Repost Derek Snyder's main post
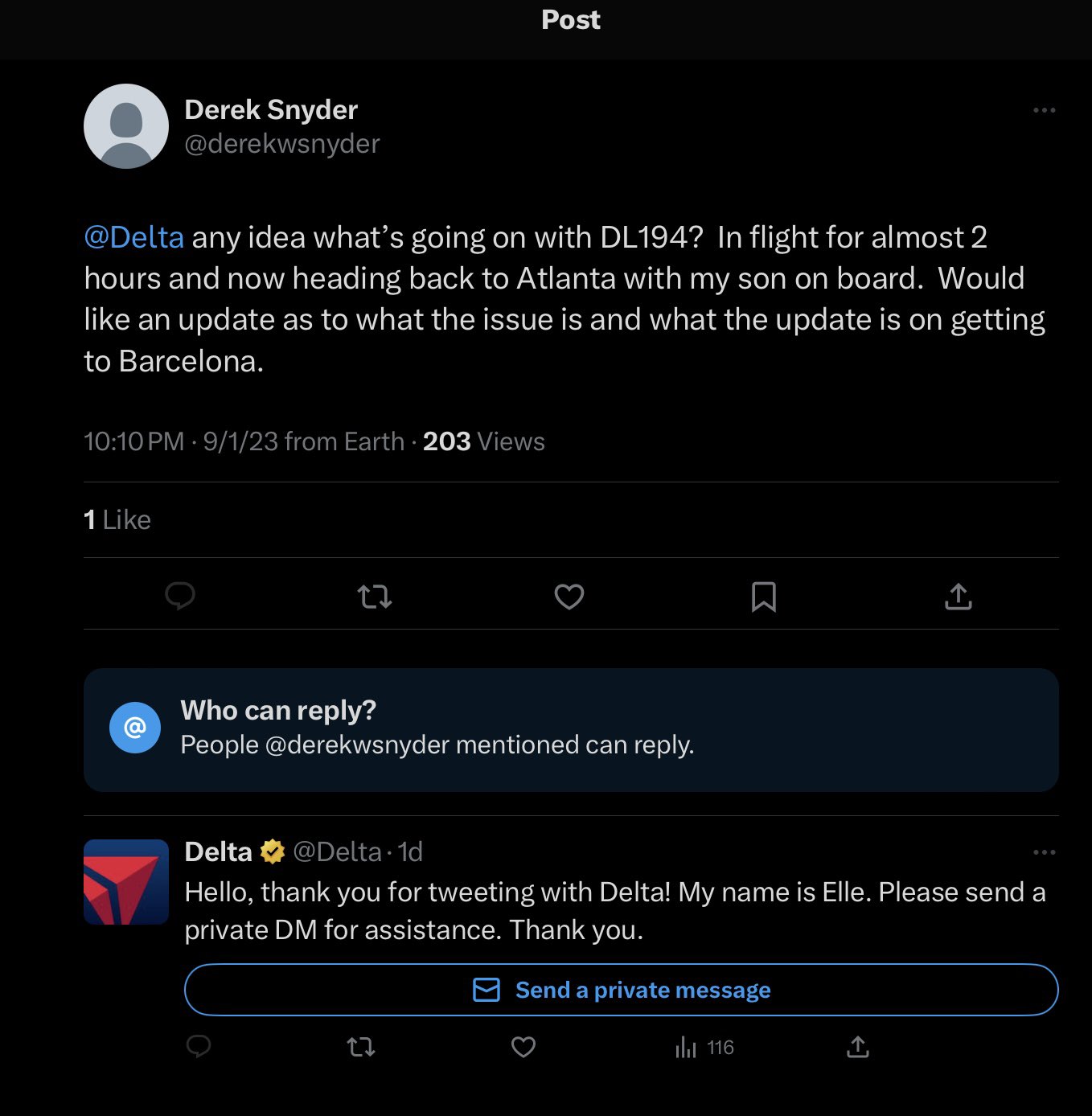The image size is (1092, 1116). [374, 597]
